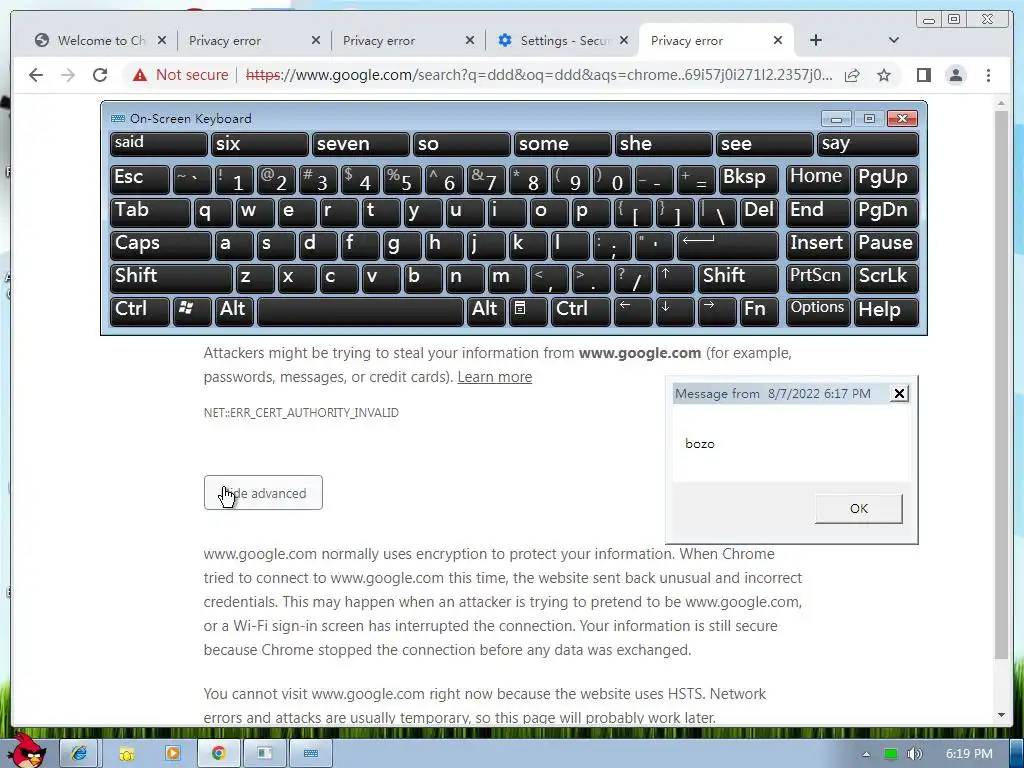
Task: Reload the page with refresh icon
Action: coord(100,75)
